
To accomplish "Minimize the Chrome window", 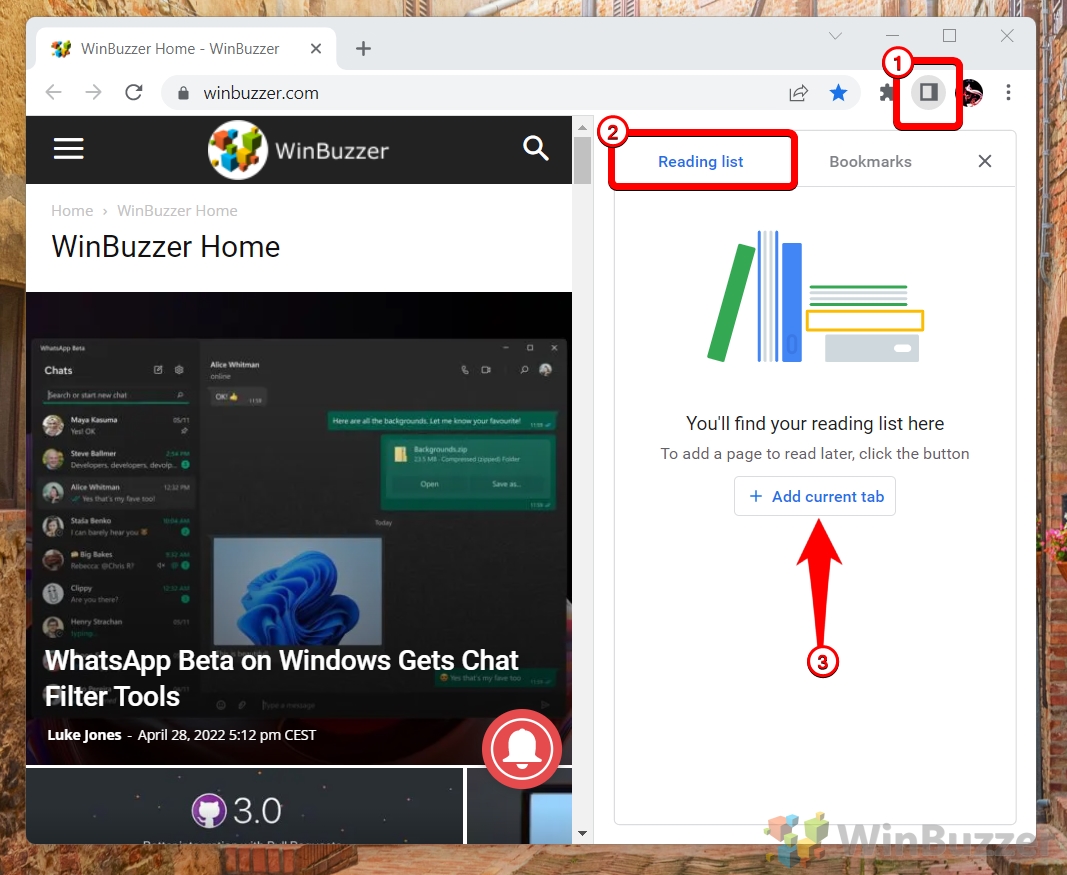I will tap(893, 35).
